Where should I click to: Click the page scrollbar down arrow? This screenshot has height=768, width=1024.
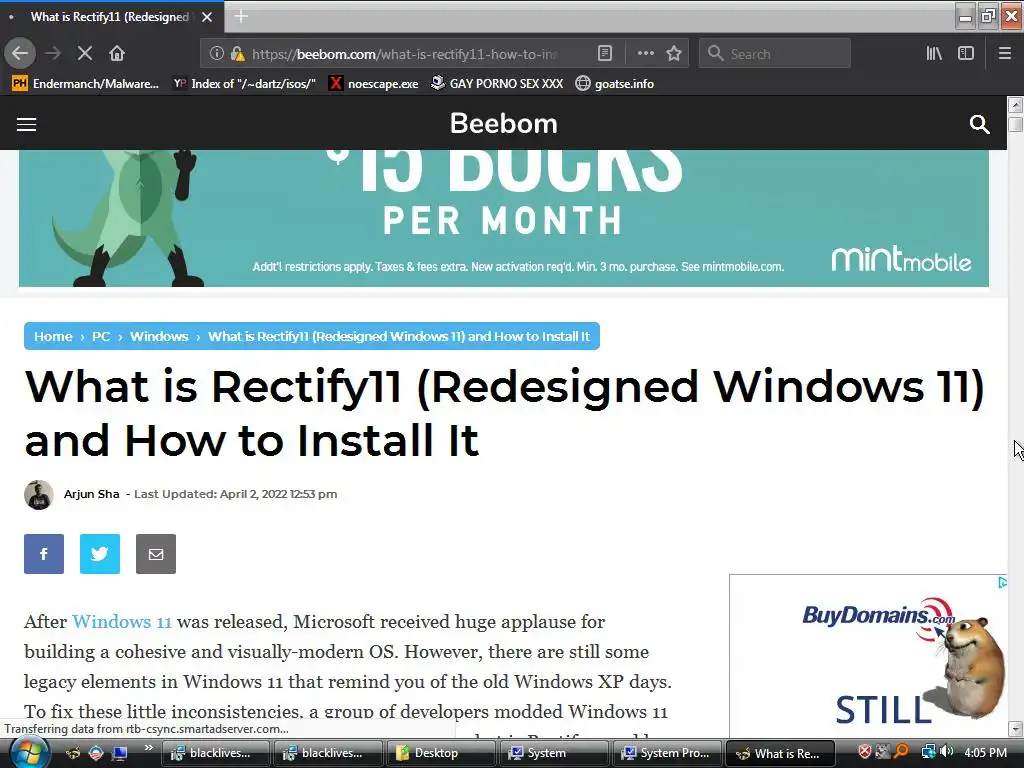(1016, 729)
